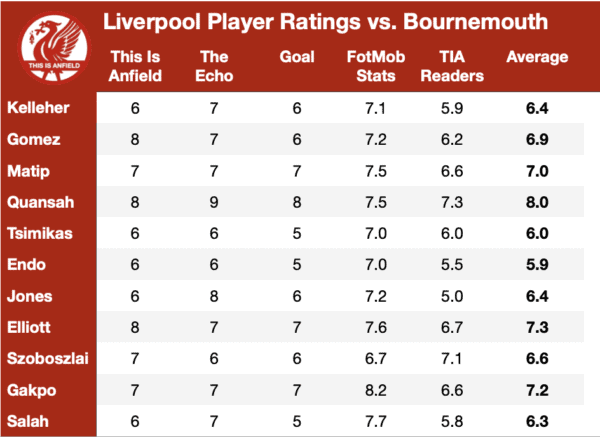Click the Average column header
600x437 pixels.
tap(537, 57)
